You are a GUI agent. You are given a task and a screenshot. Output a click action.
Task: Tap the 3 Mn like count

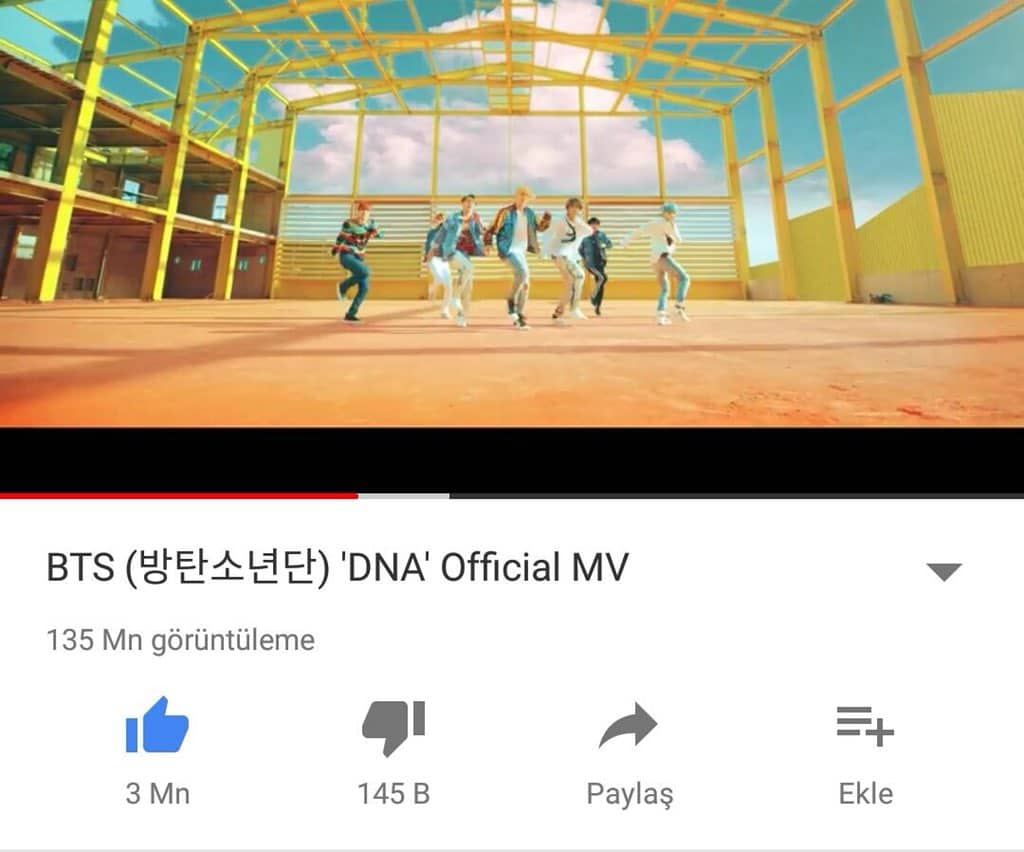tap(157, 793)
